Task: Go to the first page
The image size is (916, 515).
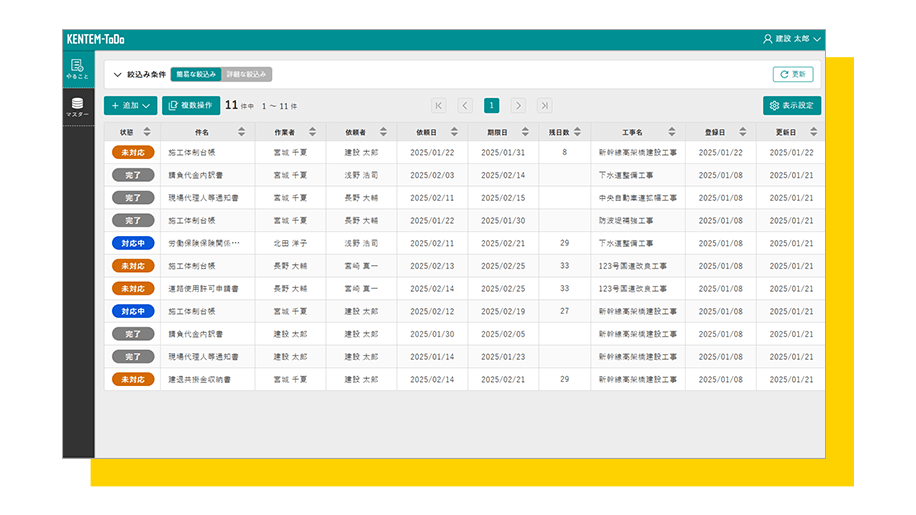Action: (439, 105)
